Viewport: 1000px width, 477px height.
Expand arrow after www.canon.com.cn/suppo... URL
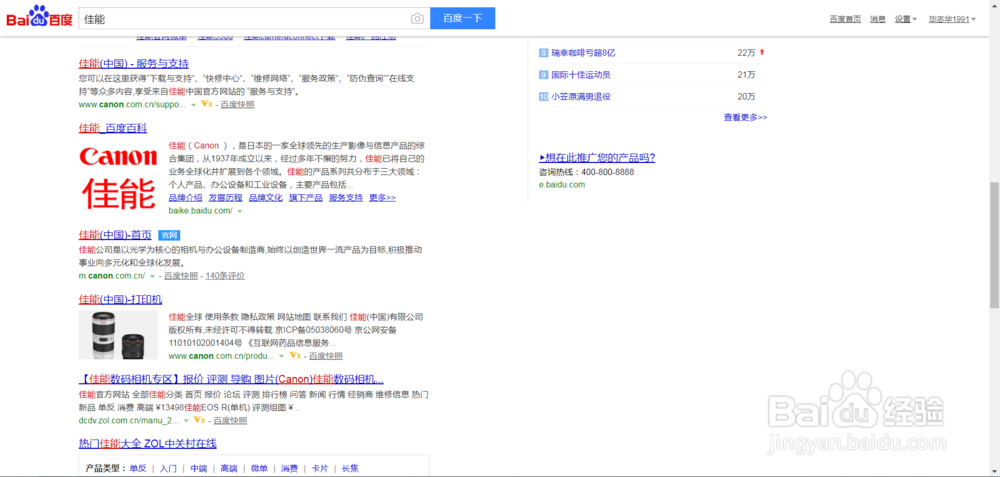point(193,105)
